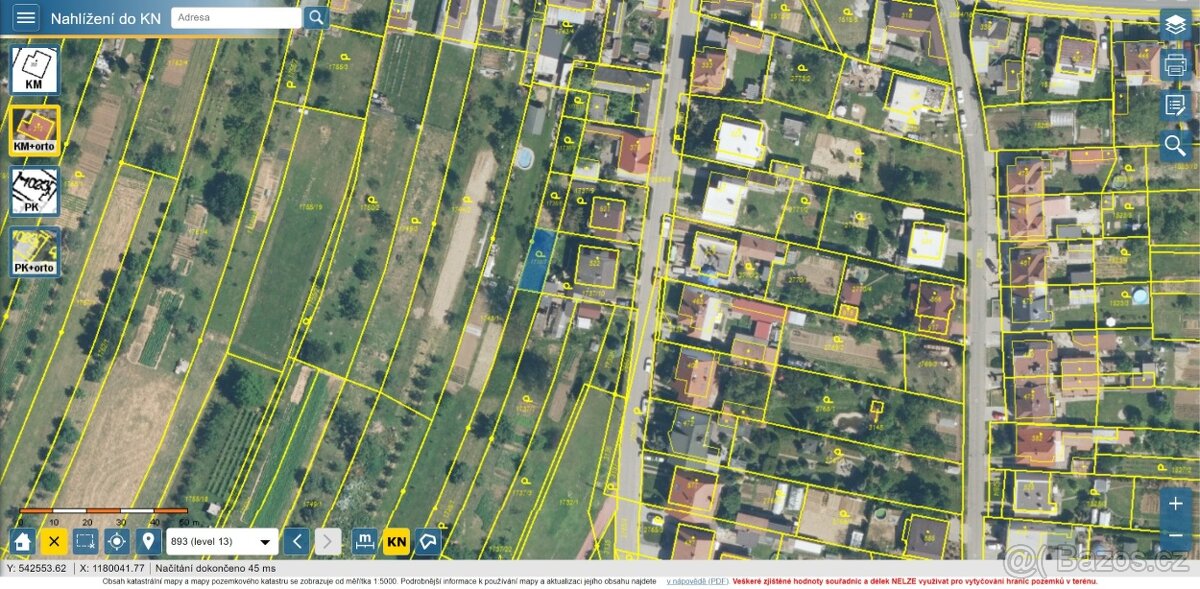Image resolution: width=1200 pixels, height=589 pixels.
Task: Zoom in with the plus button
Action: pos(1175,502)
